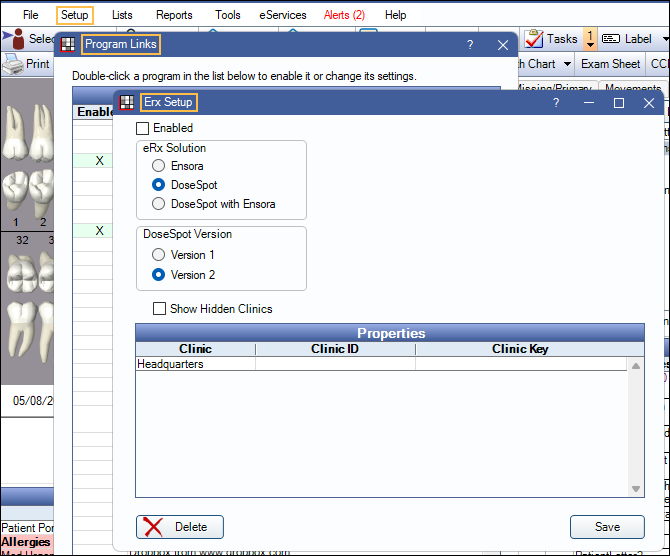670x556 pixels.
Task: Click the Erx Setup help question mark
Action: coord(556,103)
